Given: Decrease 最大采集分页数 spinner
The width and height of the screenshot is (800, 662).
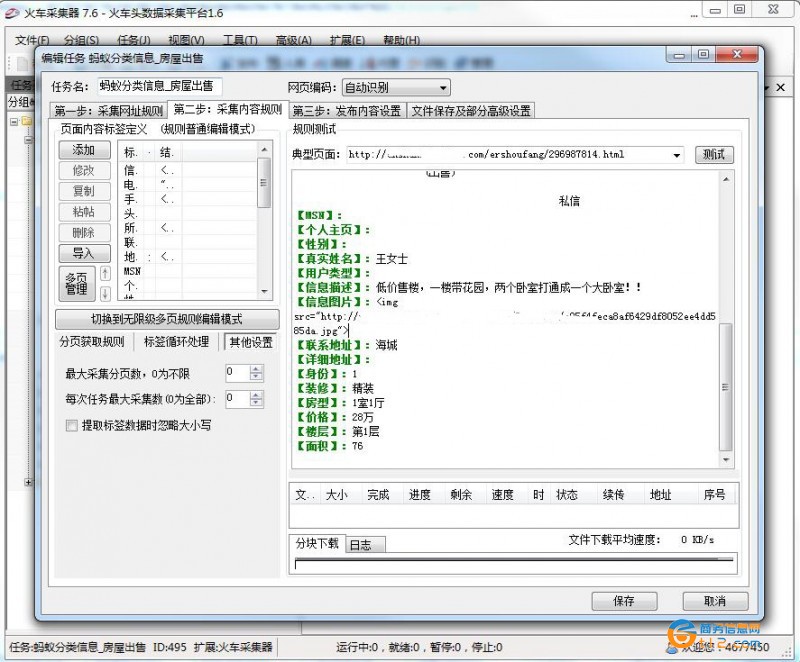Looking at the screenshot, I should tap(257, 377).
